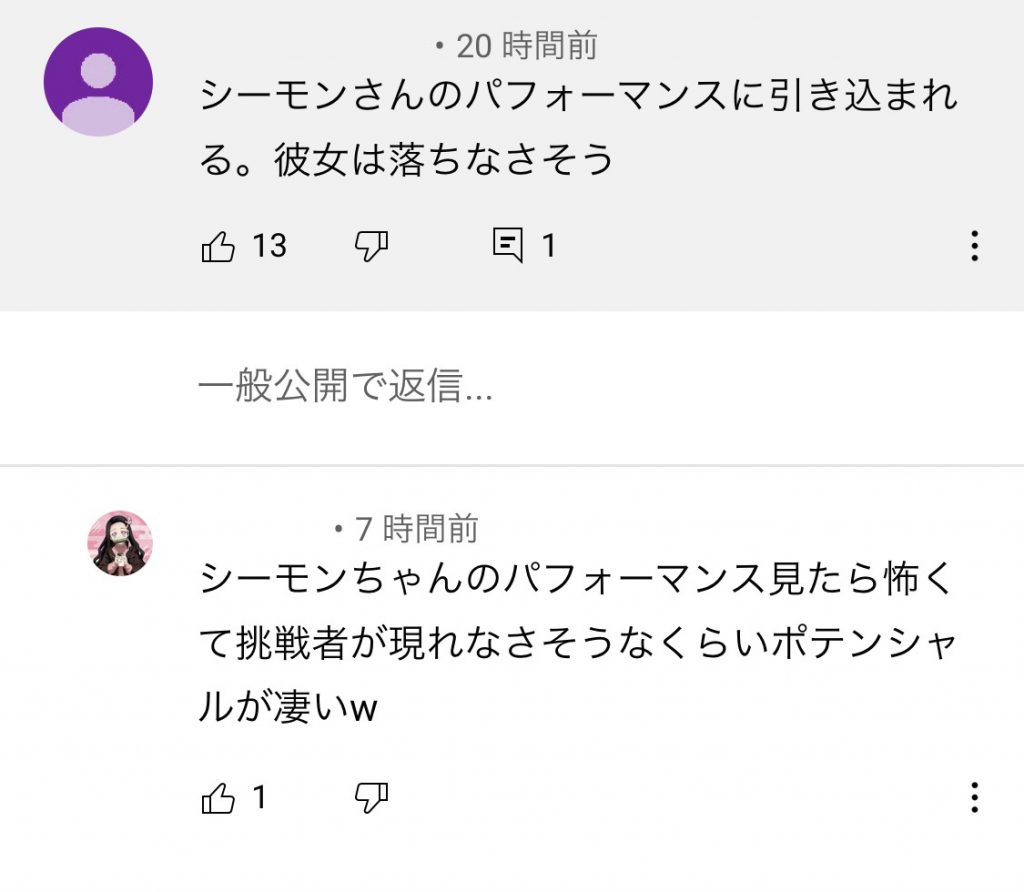Screen dimensions: 1024x892
Task: Thumbs-down the シーモンちゃん comment
Action: coord(372,797)
